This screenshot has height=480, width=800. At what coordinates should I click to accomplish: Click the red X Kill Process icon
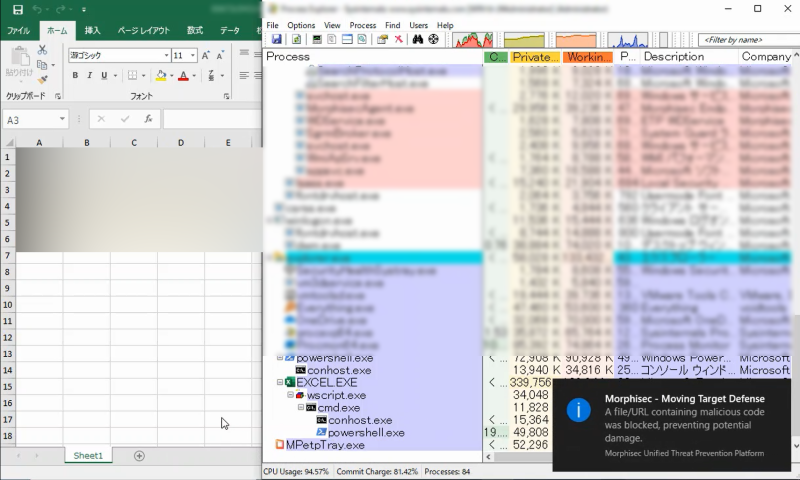click(x=398, y=39)
